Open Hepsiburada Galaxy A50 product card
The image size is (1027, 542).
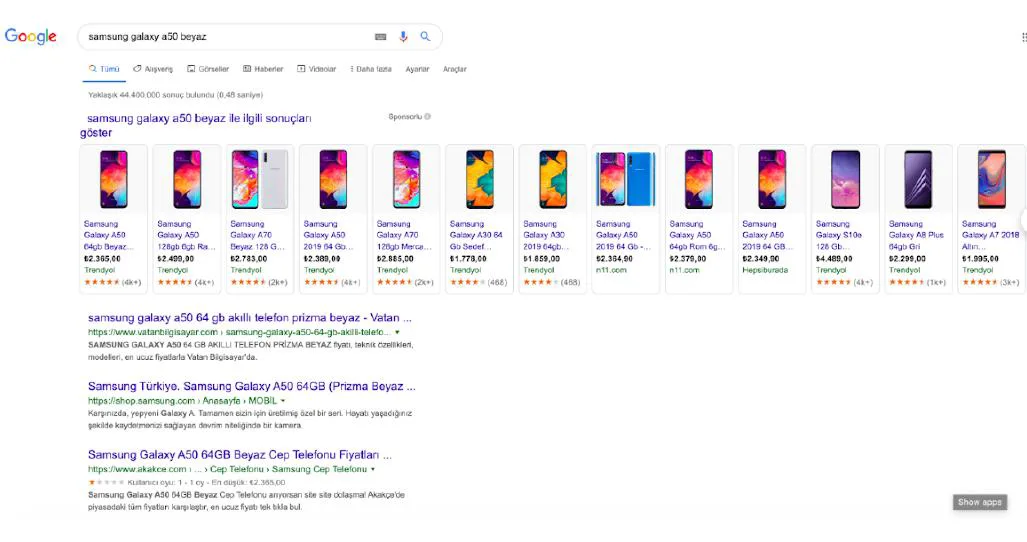click(772, 219)
